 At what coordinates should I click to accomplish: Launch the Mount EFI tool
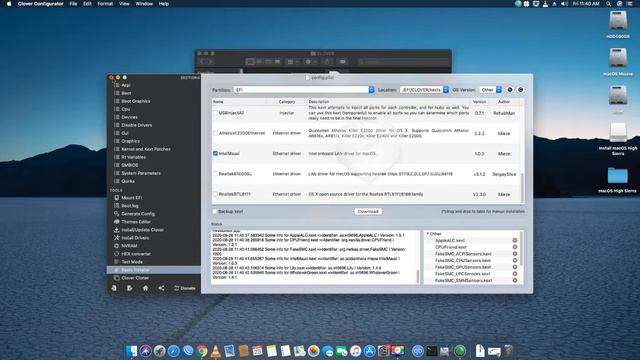[x=131, y=198]
